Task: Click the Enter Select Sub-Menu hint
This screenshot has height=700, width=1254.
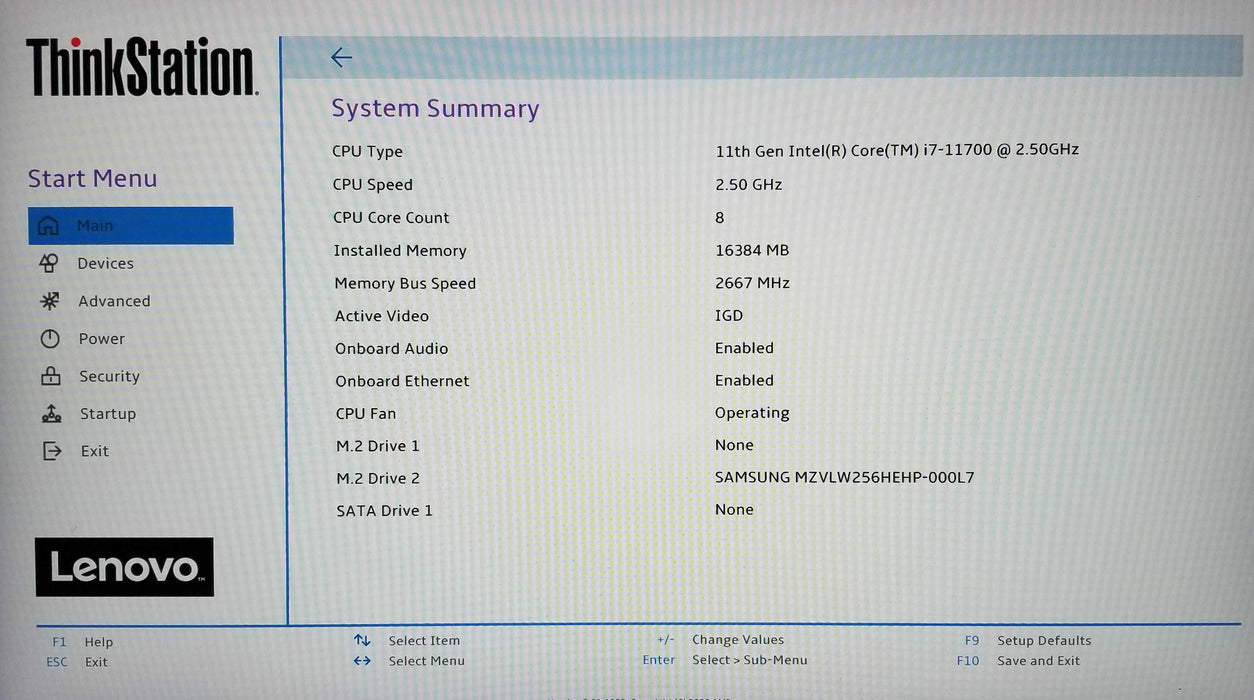Action: pyautogui.click(x=725, y=660)
